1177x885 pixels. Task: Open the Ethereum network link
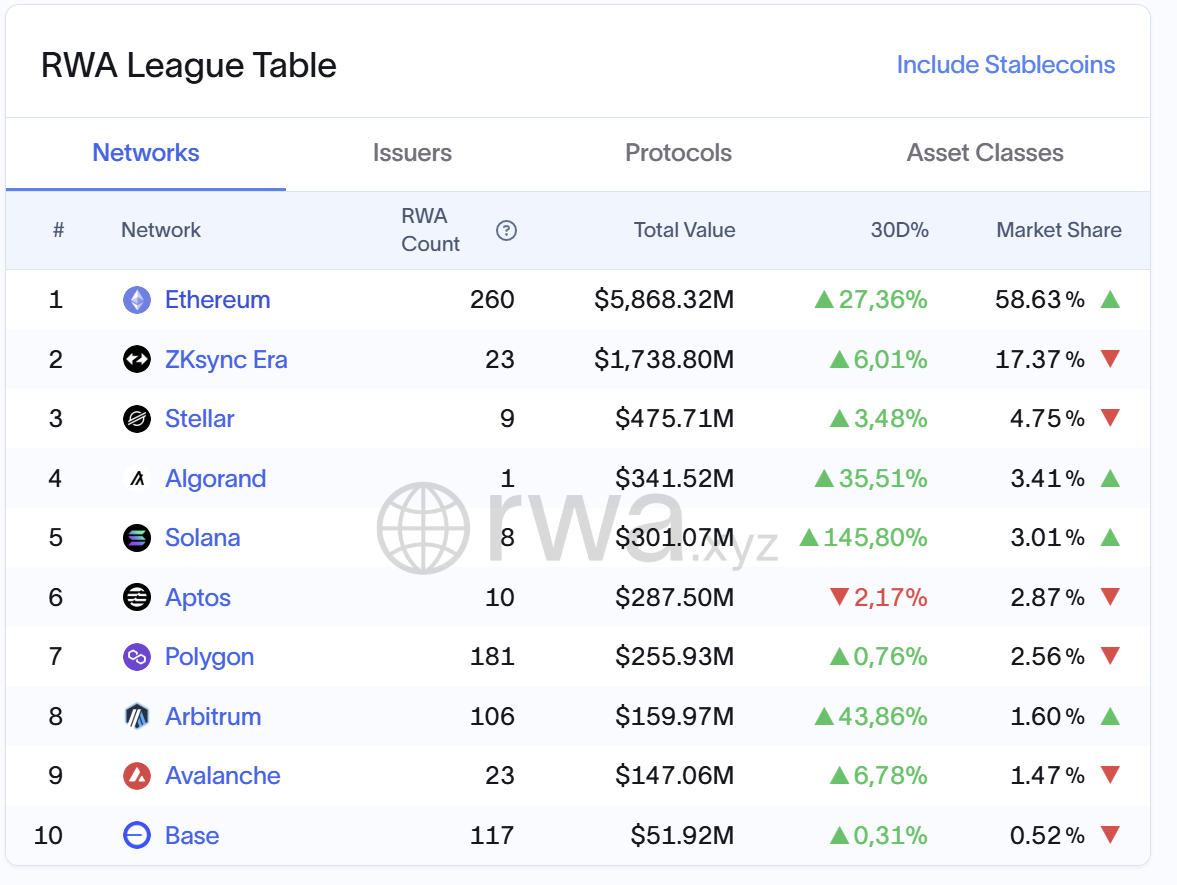pyautogui.click(x=217, y=300)
